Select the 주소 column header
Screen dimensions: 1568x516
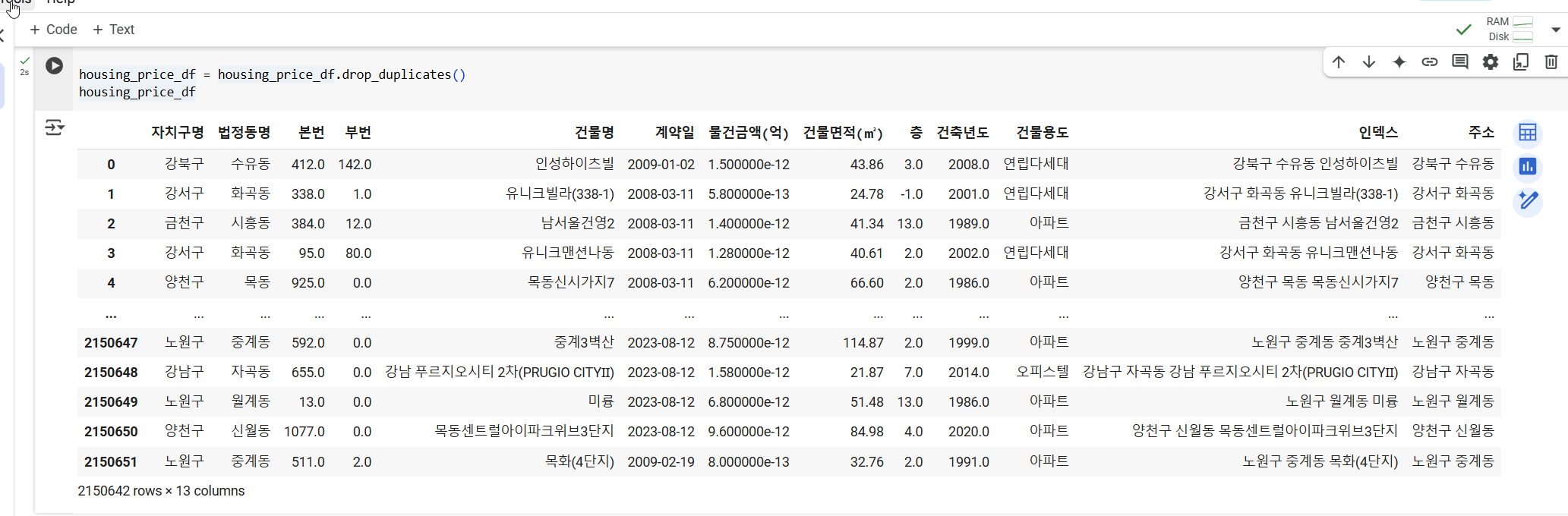tap(1481, 132)
